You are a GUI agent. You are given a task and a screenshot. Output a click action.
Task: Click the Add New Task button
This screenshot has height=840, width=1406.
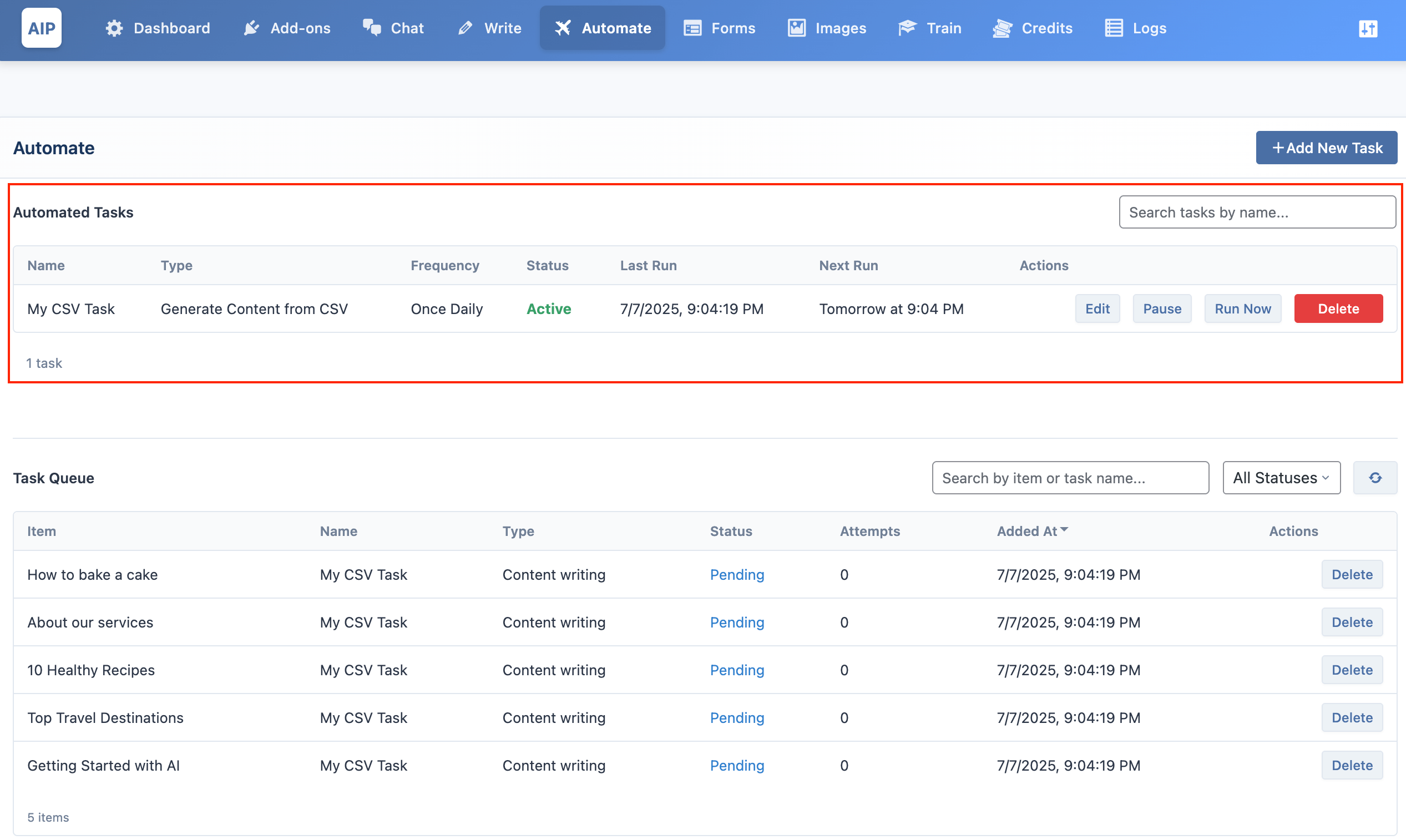point(1326,148)
